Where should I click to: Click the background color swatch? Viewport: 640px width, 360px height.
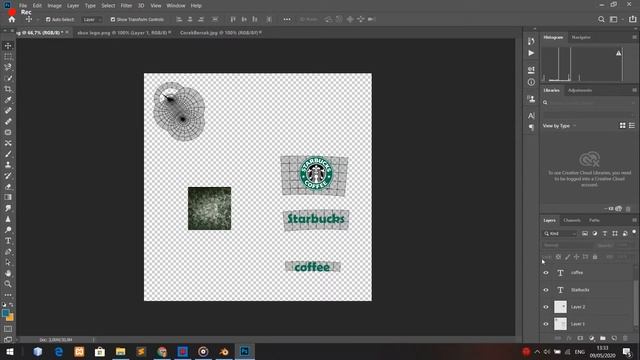click(x=11, y=317)
